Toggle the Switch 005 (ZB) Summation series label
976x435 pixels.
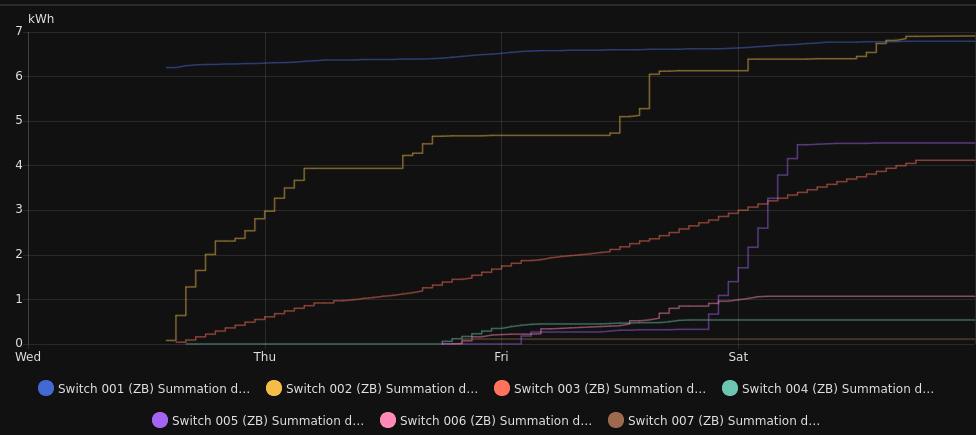click(268, 421)
